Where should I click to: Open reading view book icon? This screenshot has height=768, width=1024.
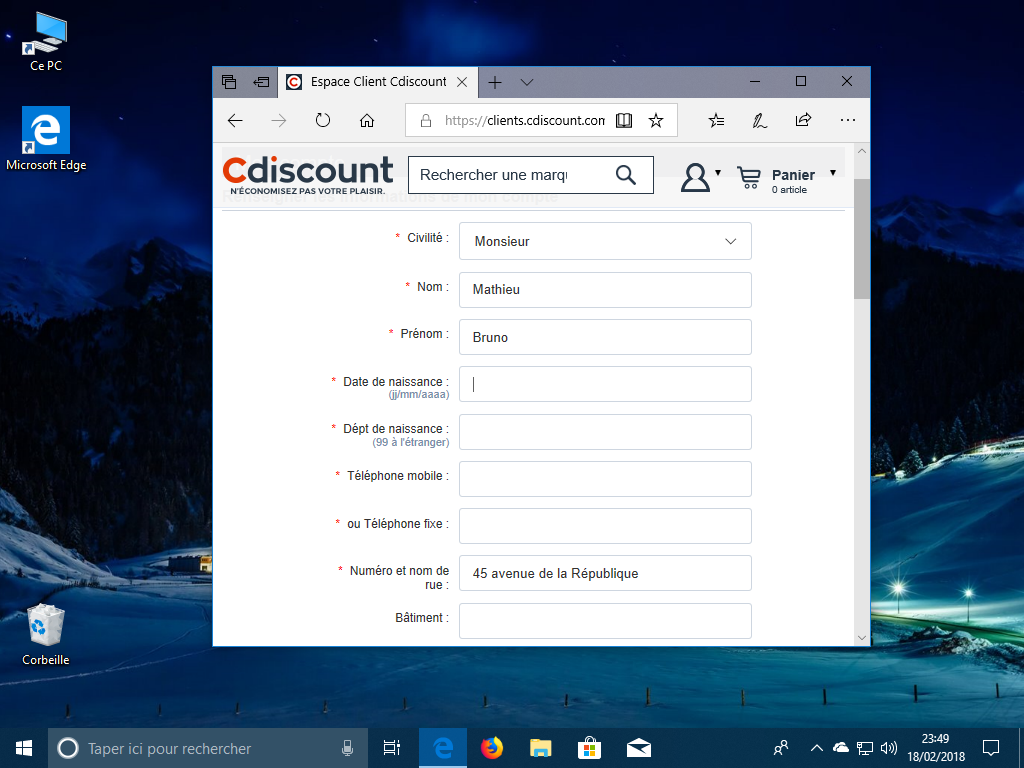point(624,120)
